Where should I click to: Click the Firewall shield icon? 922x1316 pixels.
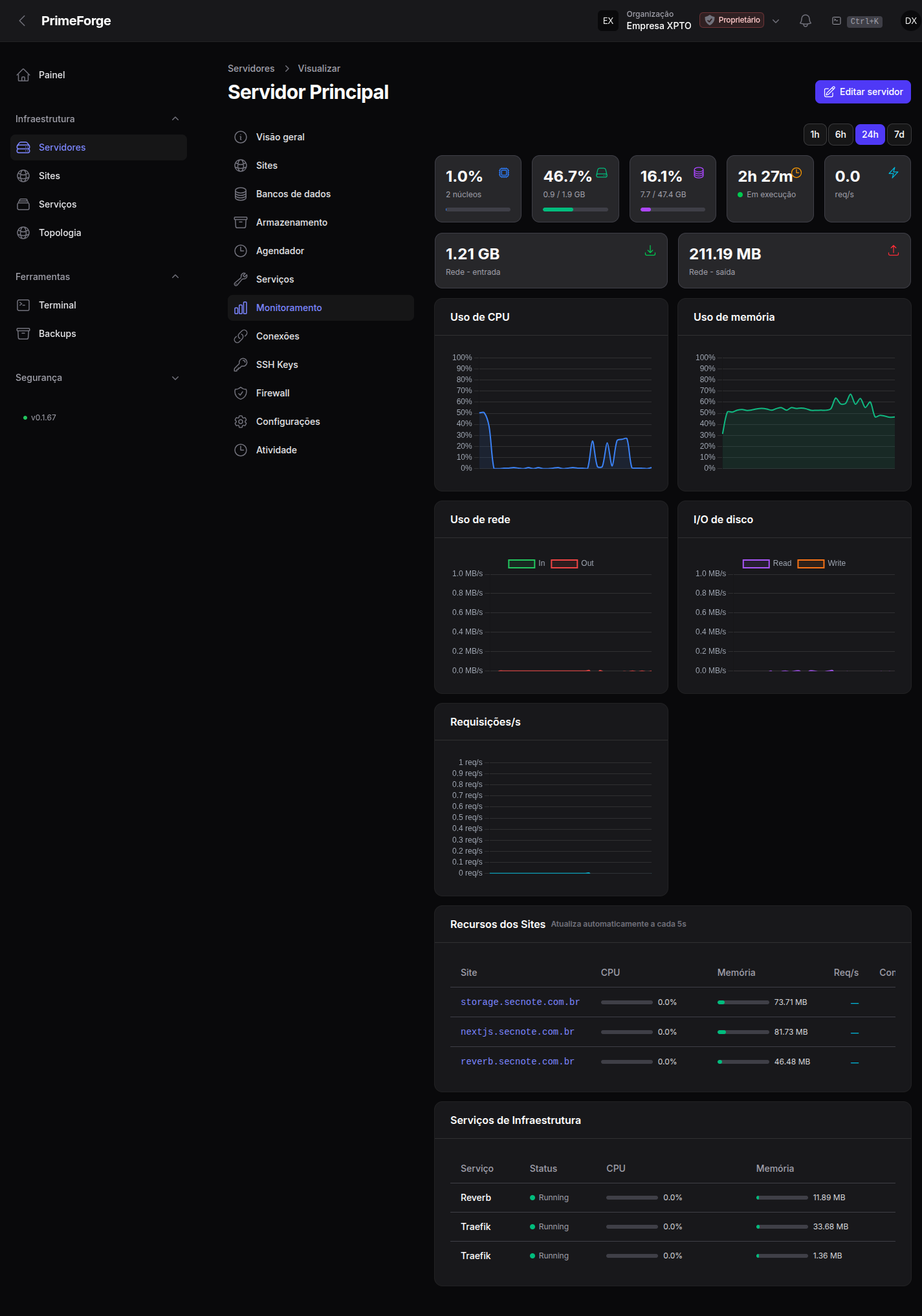[x=241, y=393]
